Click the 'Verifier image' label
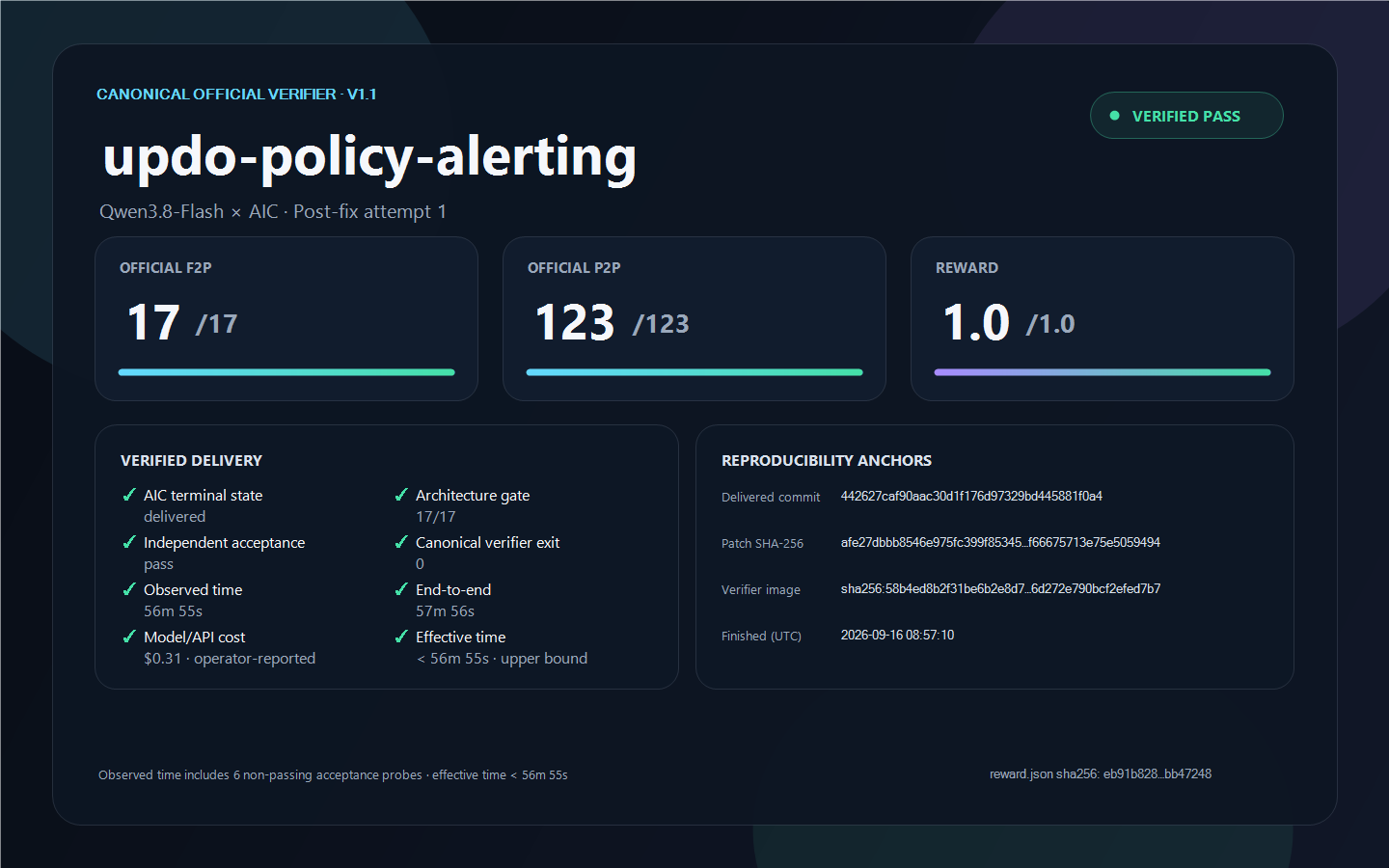Screen dimensions: 1389x868 (x=761, y=590)
